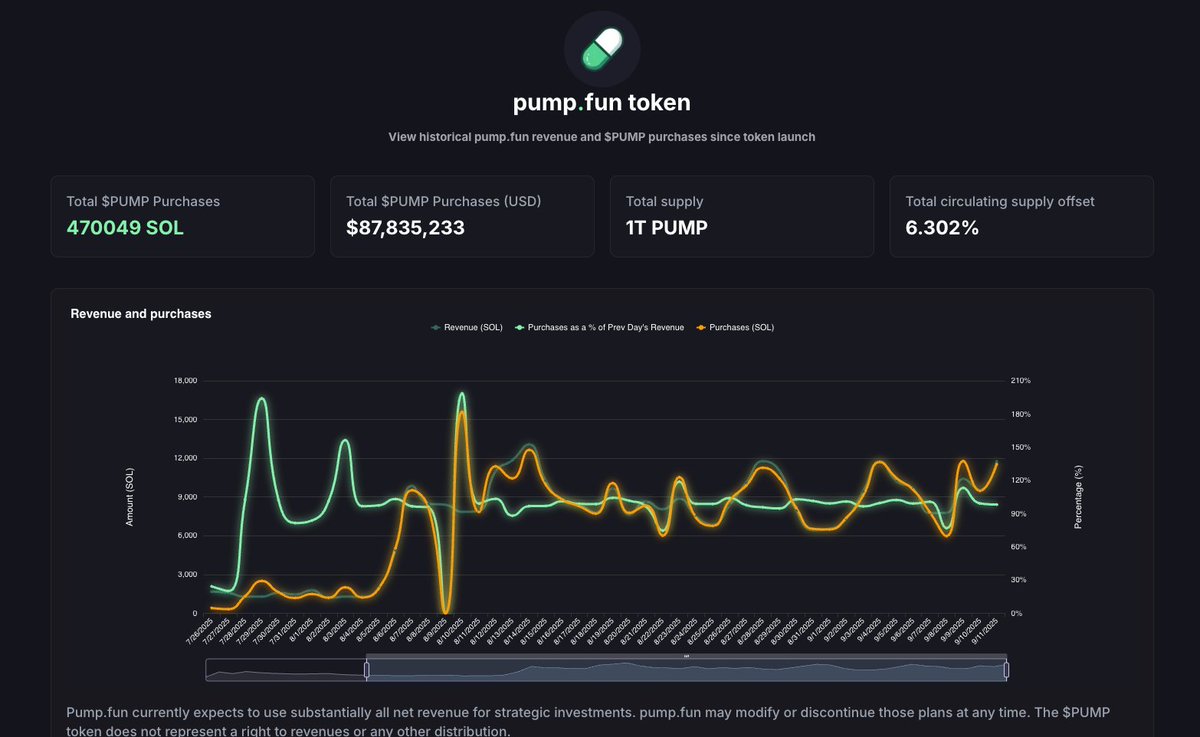The image size is (1200, 737).
Task: Click the green pill logo icon
Action: [602, 48]
